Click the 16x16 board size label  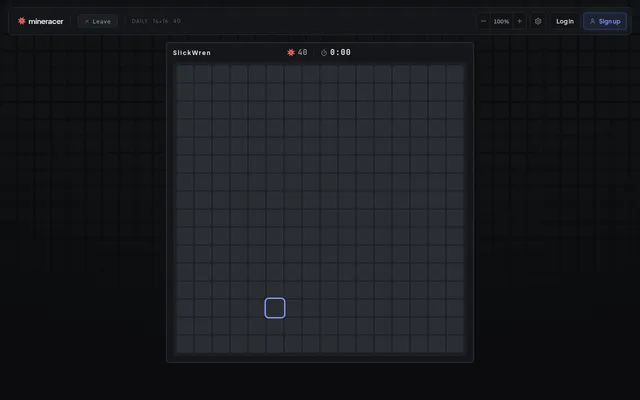[160, 21]
